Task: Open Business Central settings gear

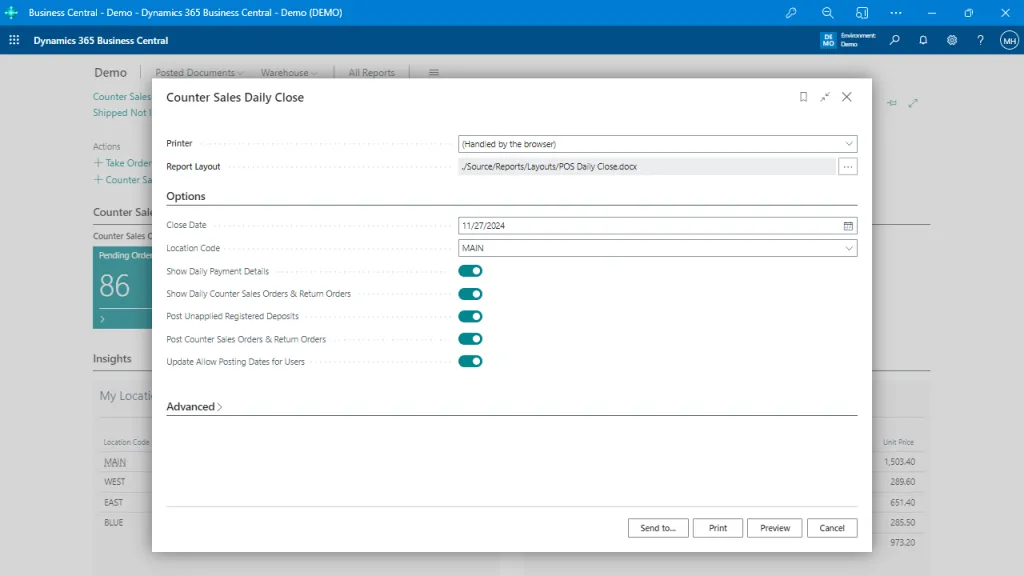Action: (x=951, y=40)
